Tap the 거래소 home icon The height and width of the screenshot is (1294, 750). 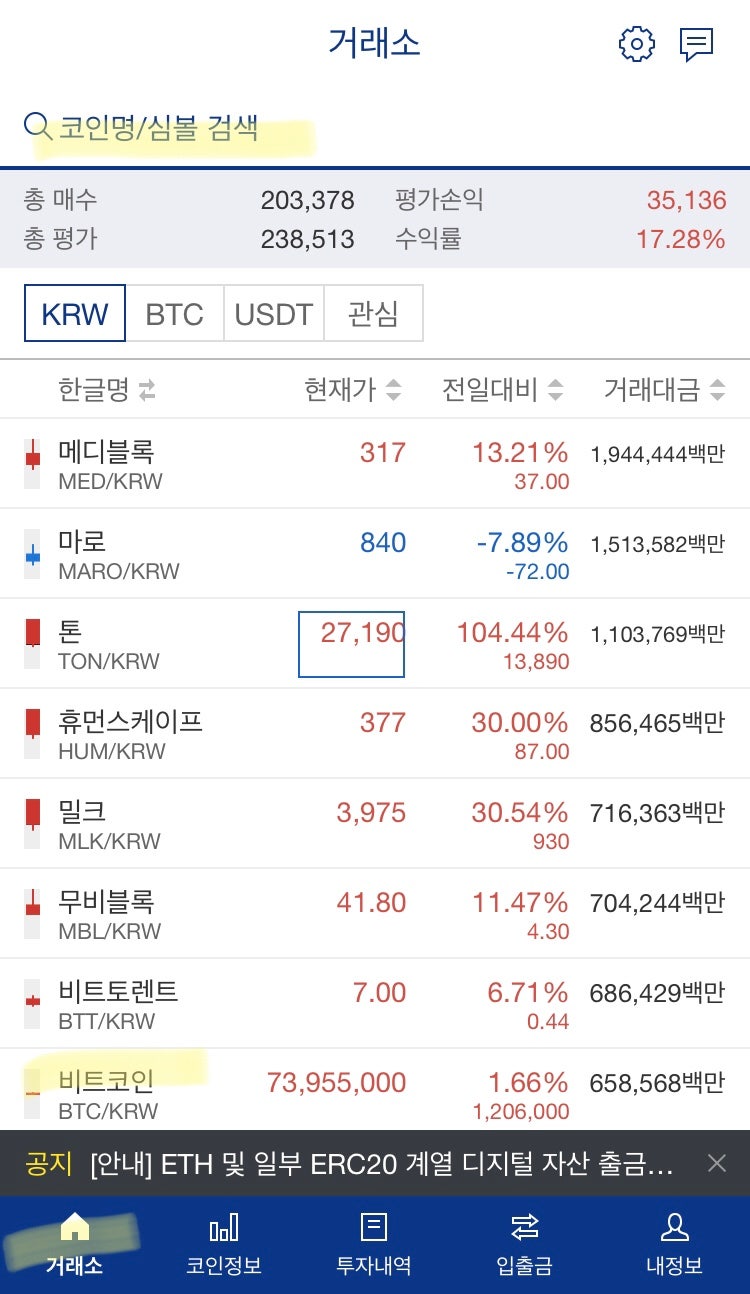pyautogui.click(x=75, y=1227)
